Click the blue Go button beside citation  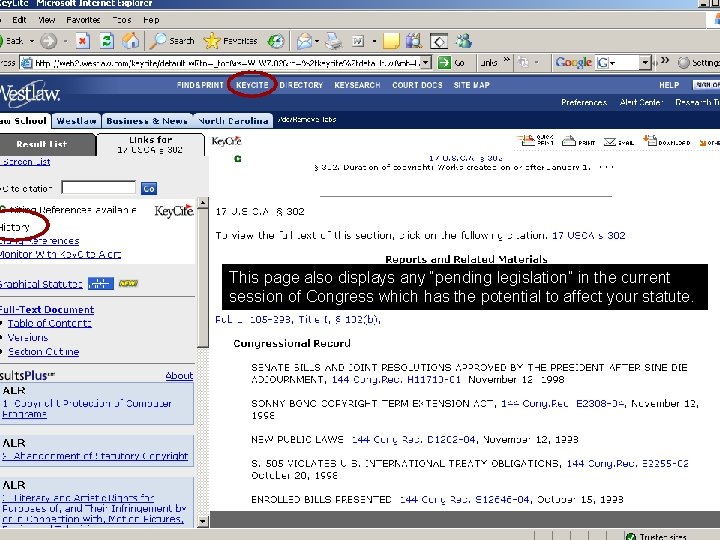(x=149, y=188)
